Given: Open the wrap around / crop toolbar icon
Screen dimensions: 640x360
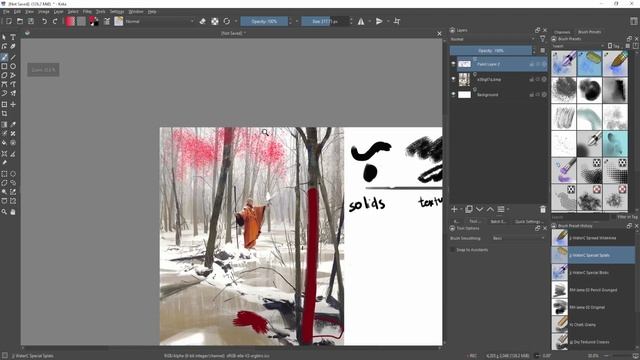Looking at the screenshot, I should pyautogui.click(x=397, y=21).
